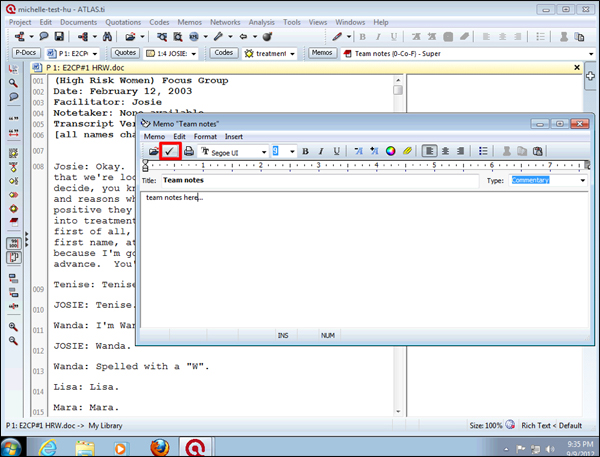
Task: Toggle italic formatting in memo editor
Action: pyautogui.click(x=320, y=151)
